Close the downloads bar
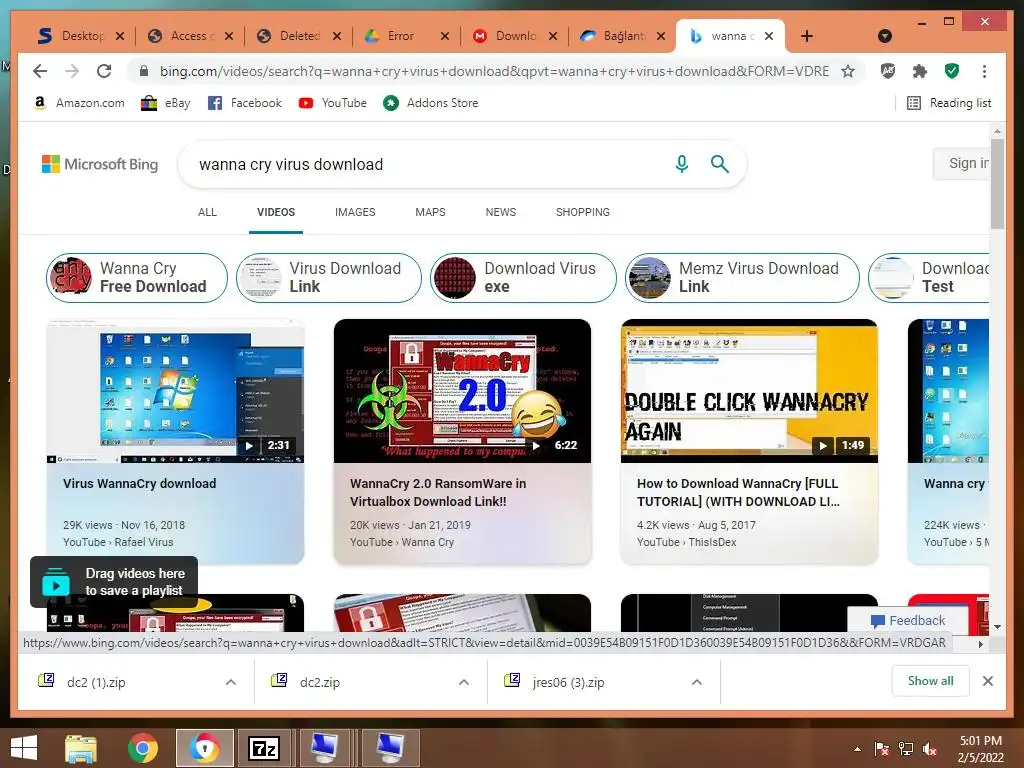This screenshot has width=1024, height=768. point(987,681)
